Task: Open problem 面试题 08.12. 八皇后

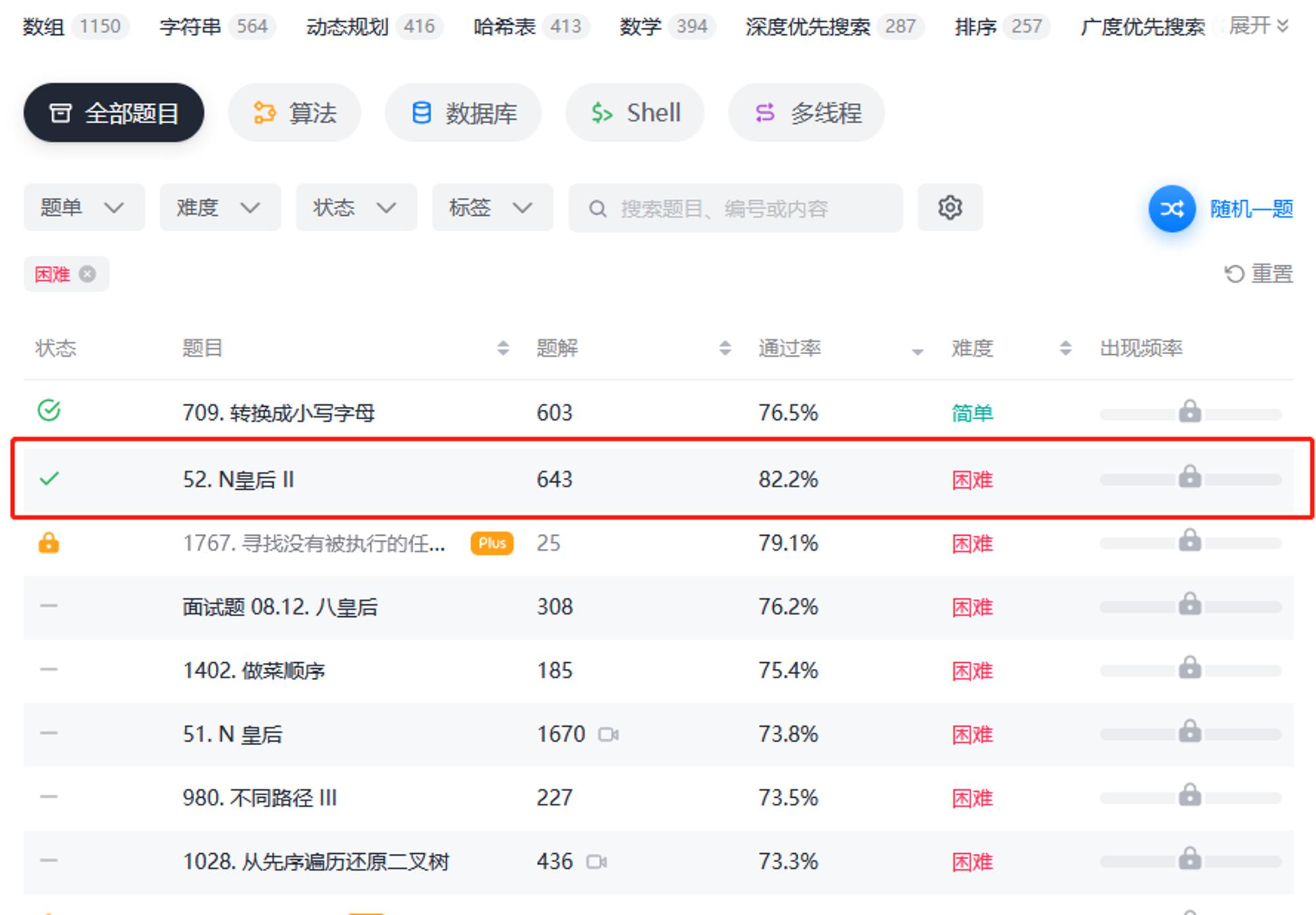Action: pos(280,606)
